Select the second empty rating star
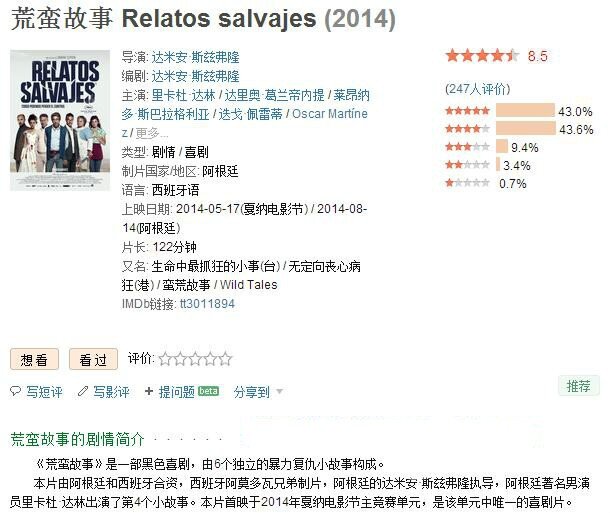 [180, 359]
